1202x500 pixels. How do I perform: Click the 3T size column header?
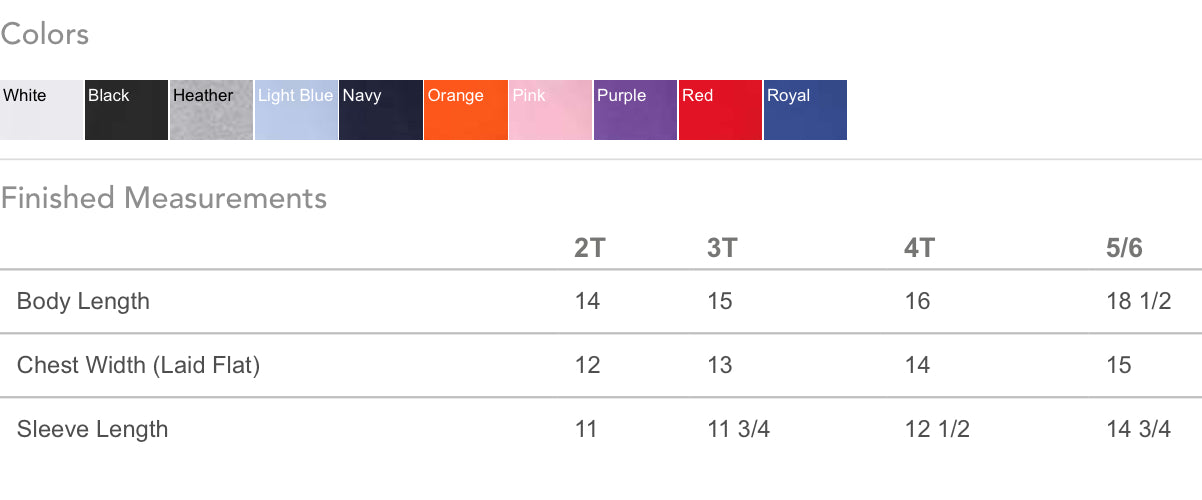click(x=721, y=248)
